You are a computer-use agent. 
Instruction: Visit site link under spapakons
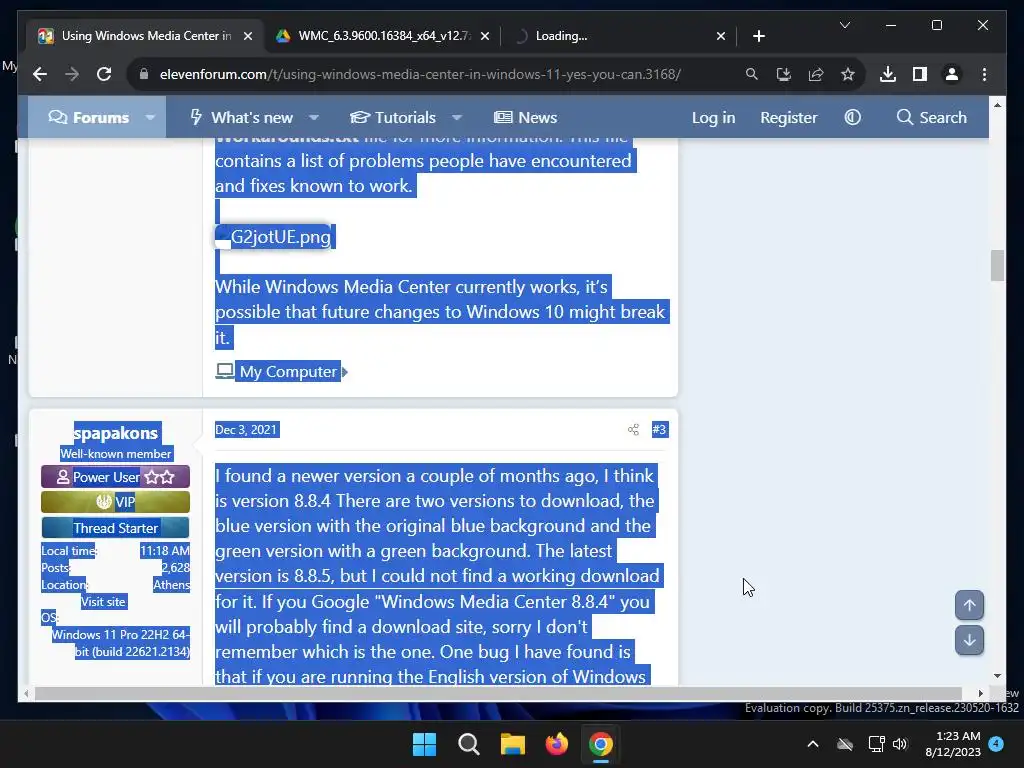103,602
